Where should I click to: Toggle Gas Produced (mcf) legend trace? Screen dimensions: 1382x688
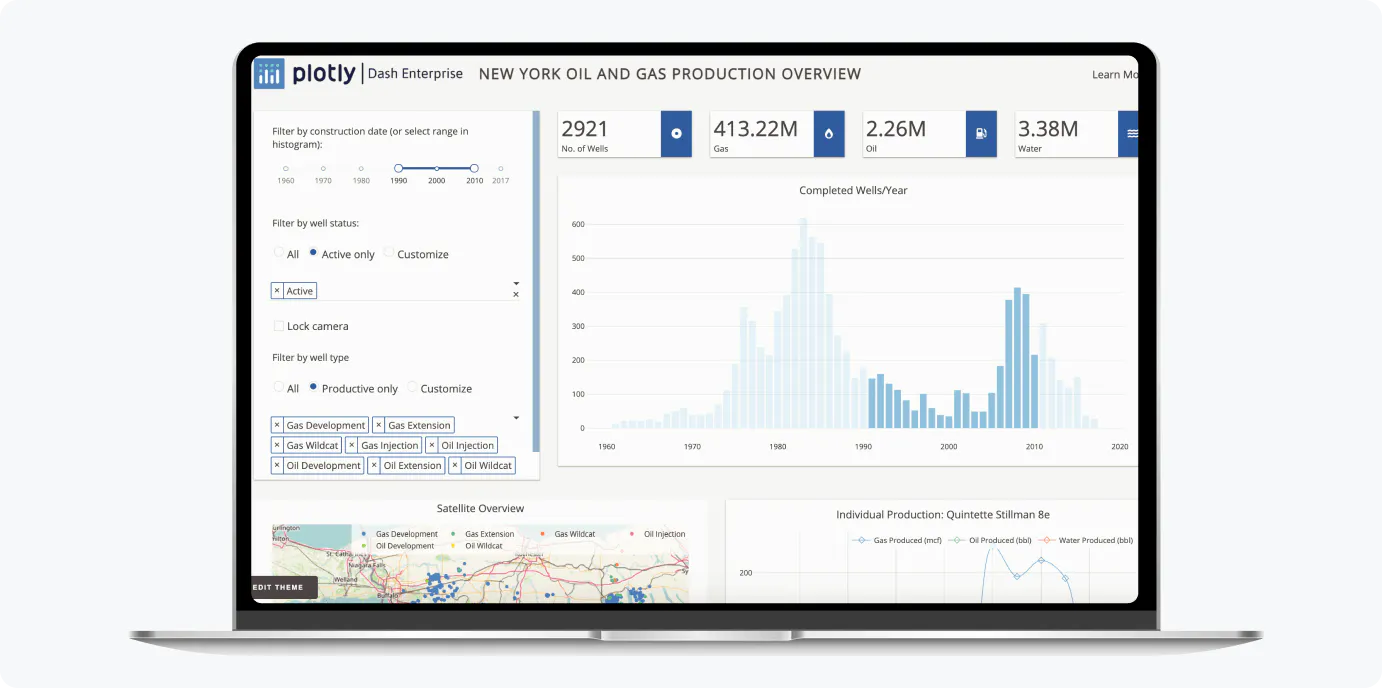click(896, 540)
